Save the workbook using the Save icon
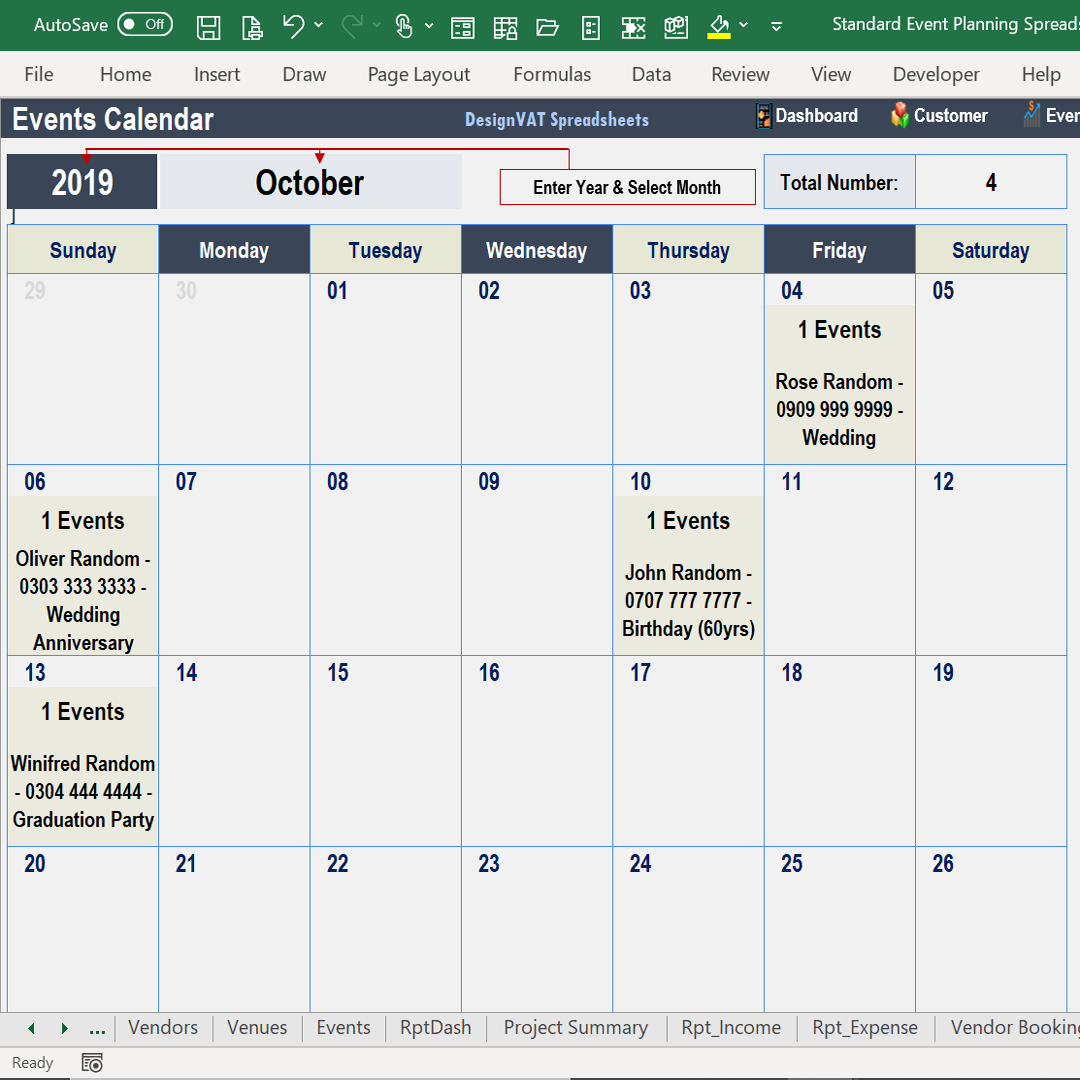Image resolution: width=1080 pixels, height=1080 pixels. point(209,27)
